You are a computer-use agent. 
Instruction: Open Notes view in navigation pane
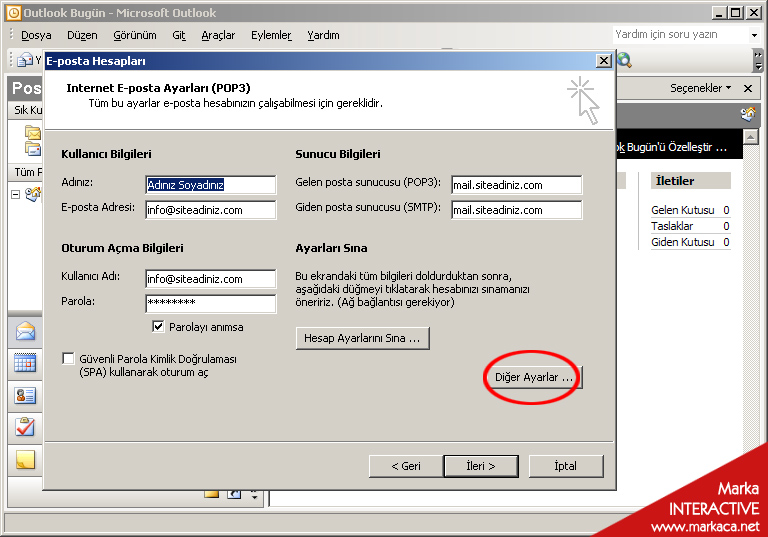(25, 460)
